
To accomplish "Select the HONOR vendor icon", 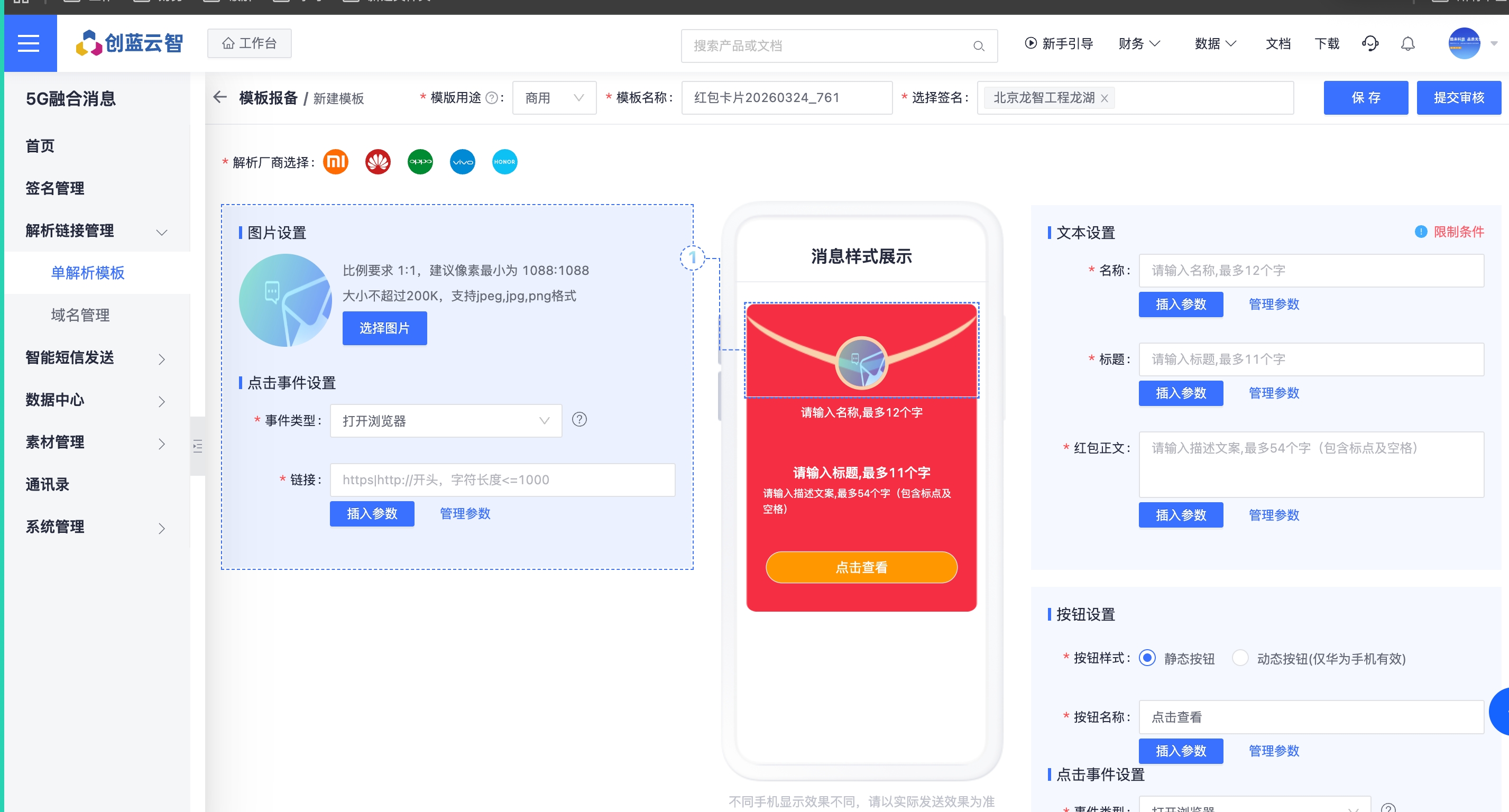I will [504, 162].
